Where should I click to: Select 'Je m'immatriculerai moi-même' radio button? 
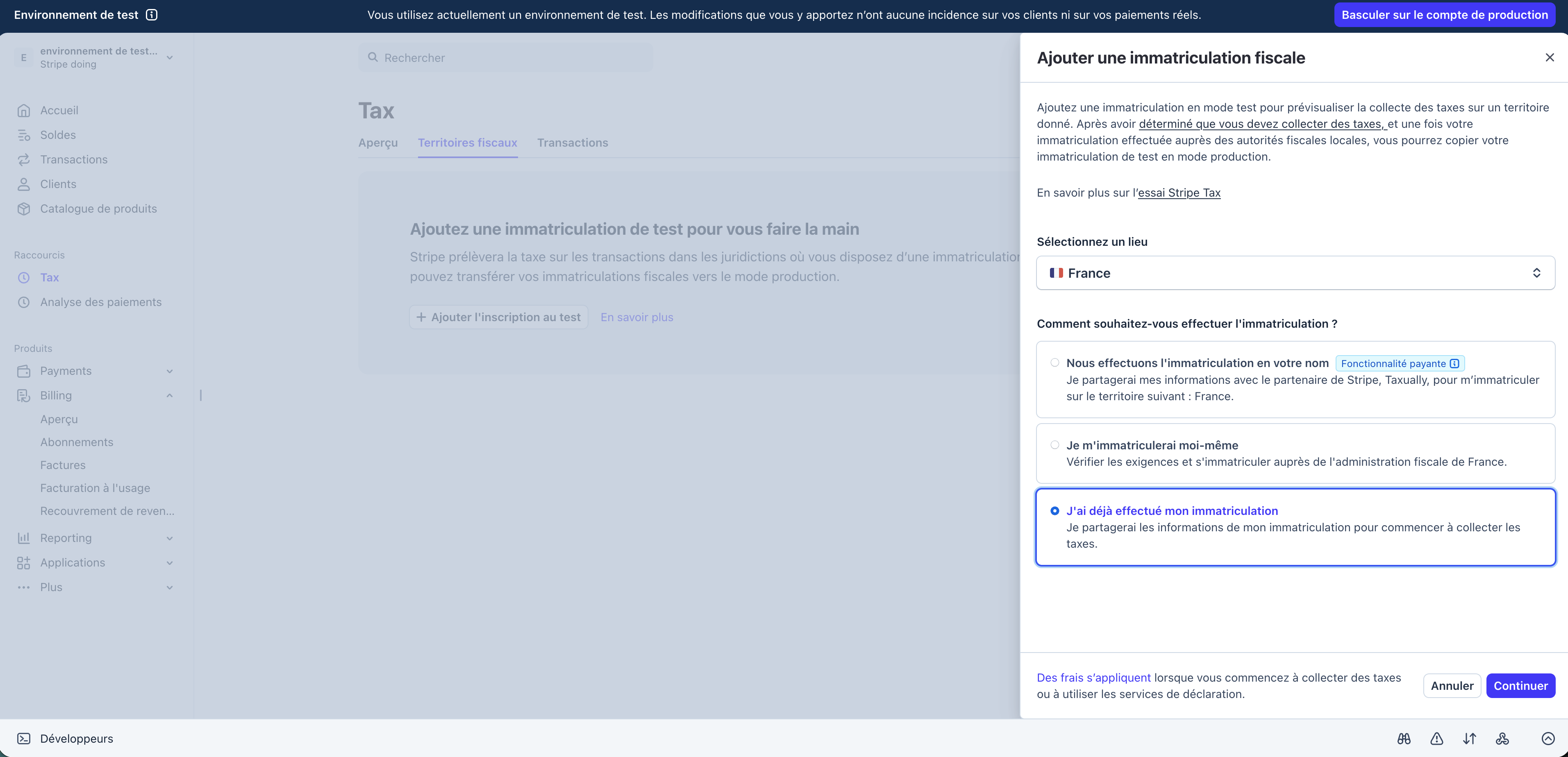1055,445
